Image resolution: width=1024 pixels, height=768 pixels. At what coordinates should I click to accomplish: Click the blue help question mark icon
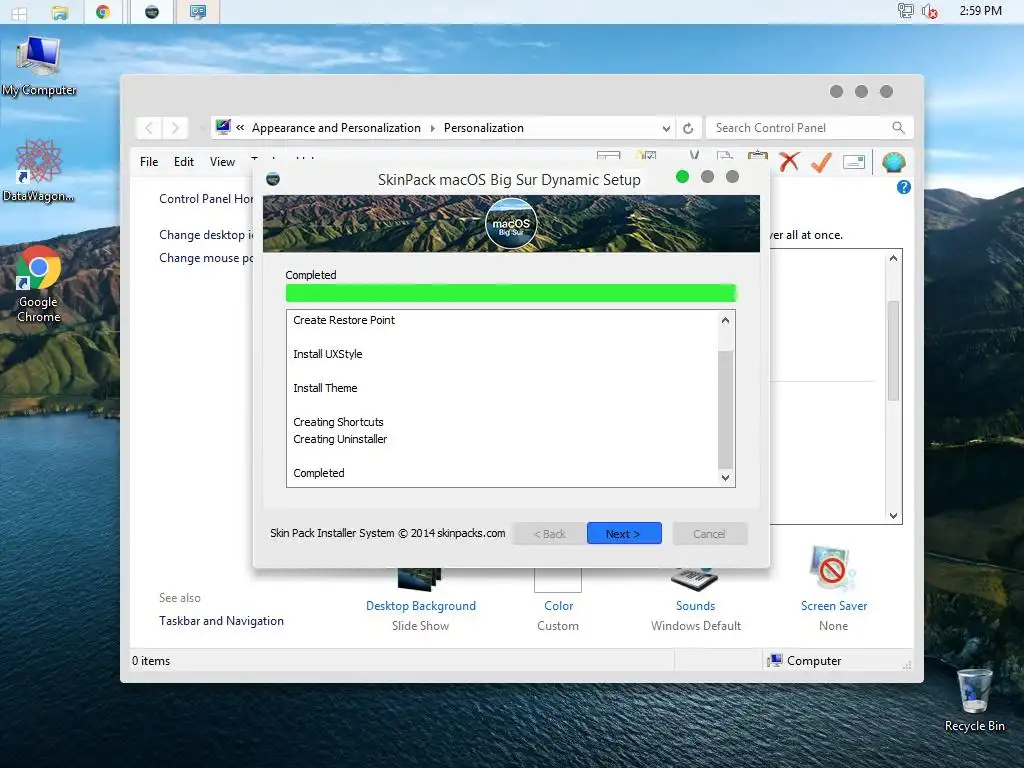coord(904,187)
